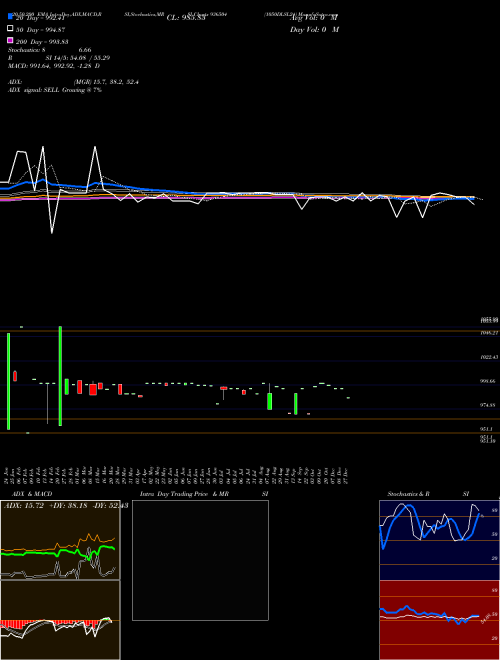Open the red RSI chart panel
The image size is (500, 660).
439,620
